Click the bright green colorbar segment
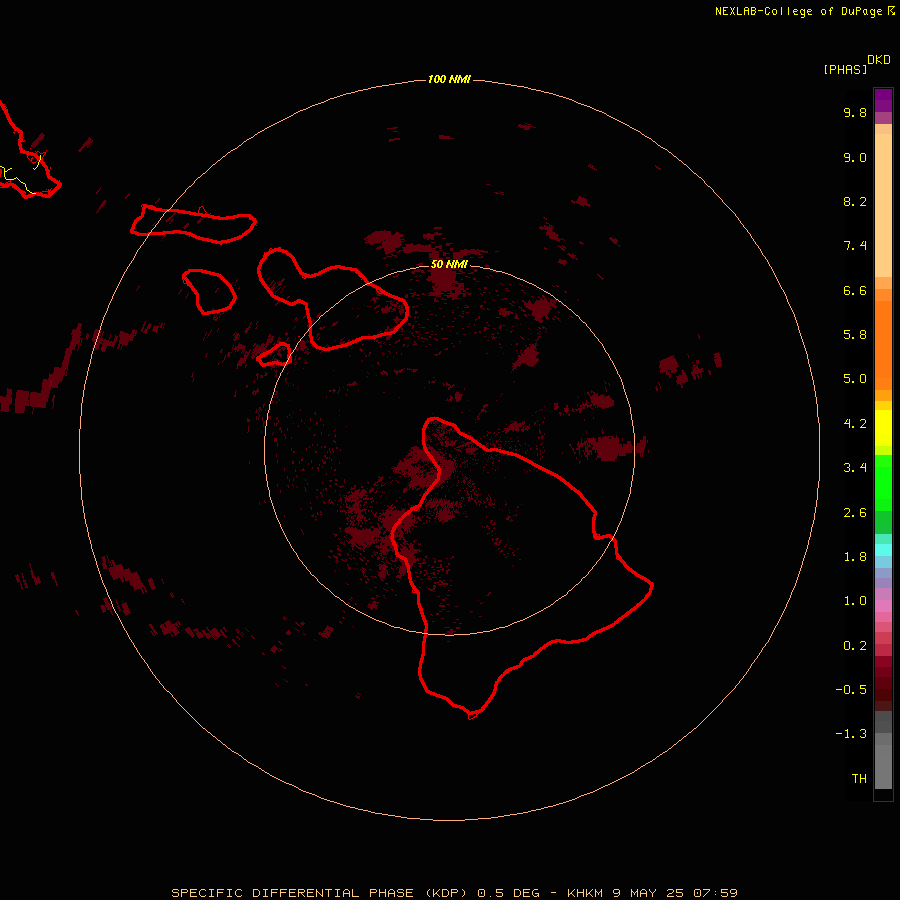The image size is (900, 900). coord(883,482)
